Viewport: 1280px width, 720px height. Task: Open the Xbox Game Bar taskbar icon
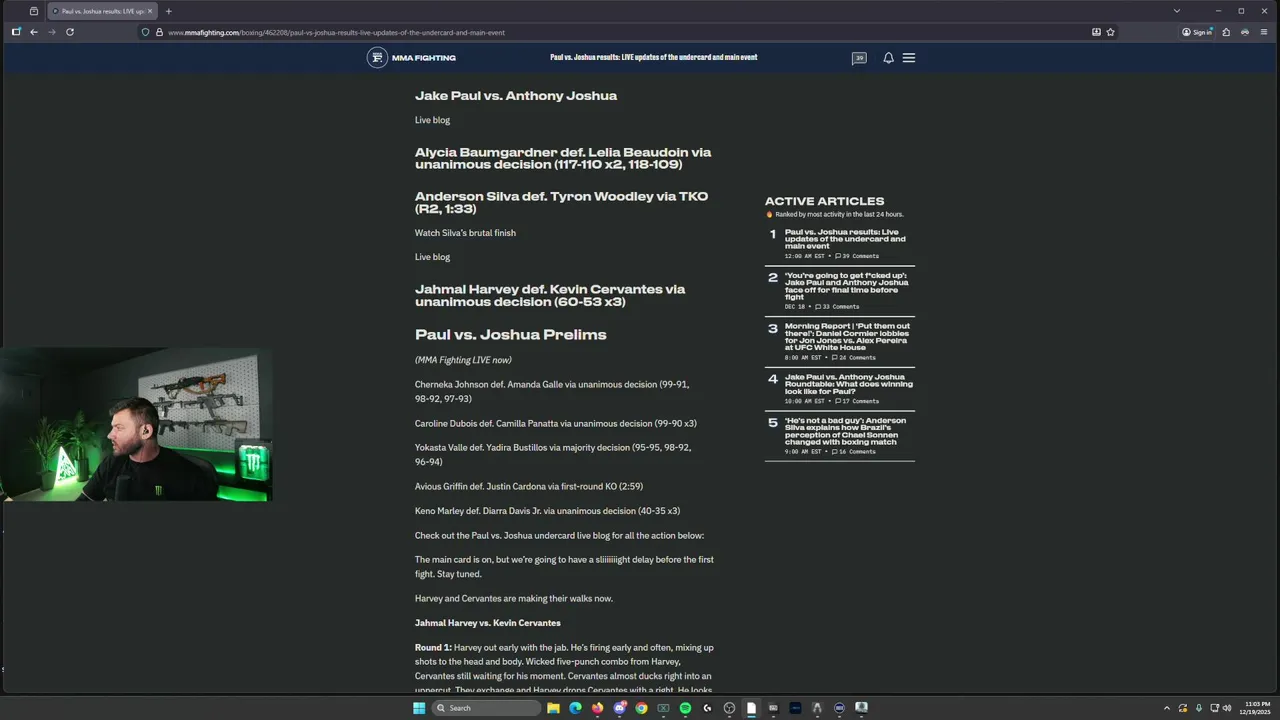point(663,708)
